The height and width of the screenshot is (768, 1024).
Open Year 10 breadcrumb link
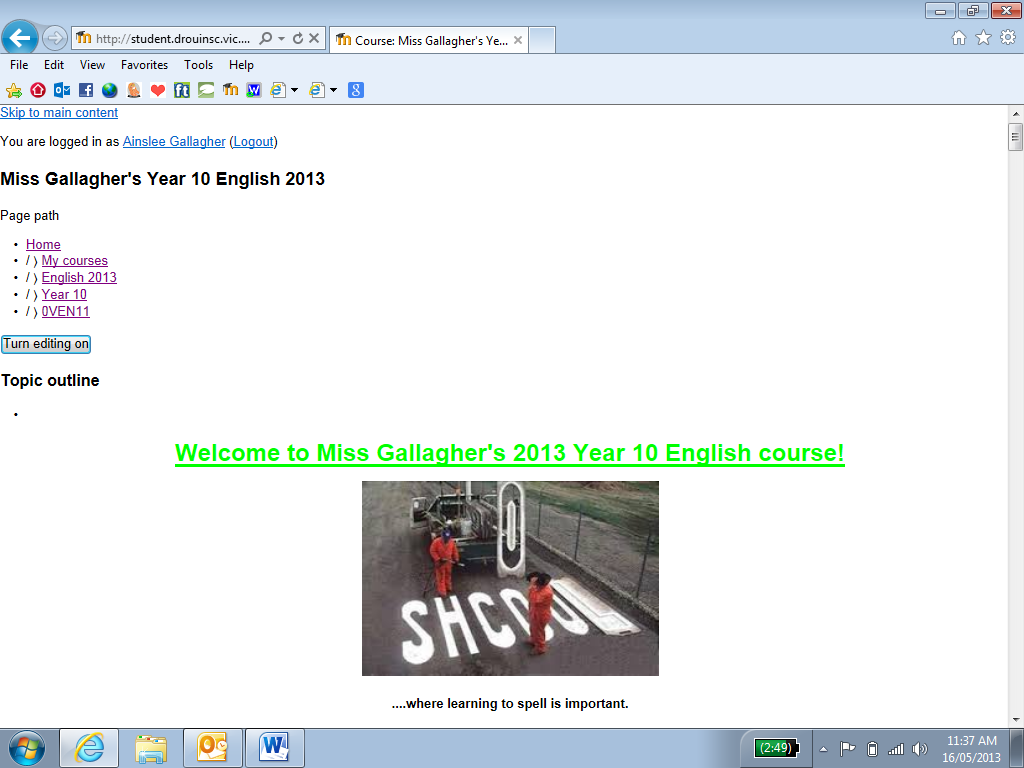click(64, 295)
